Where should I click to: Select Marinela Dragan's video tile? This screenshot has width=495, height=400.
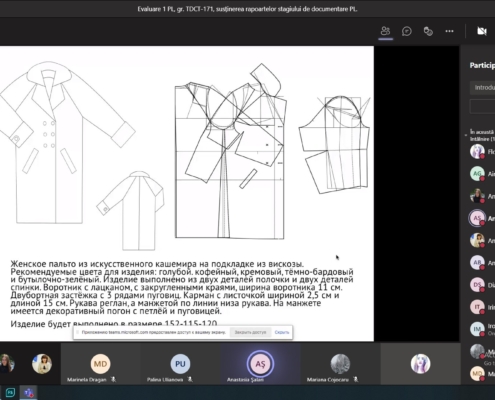coord(100,364)
